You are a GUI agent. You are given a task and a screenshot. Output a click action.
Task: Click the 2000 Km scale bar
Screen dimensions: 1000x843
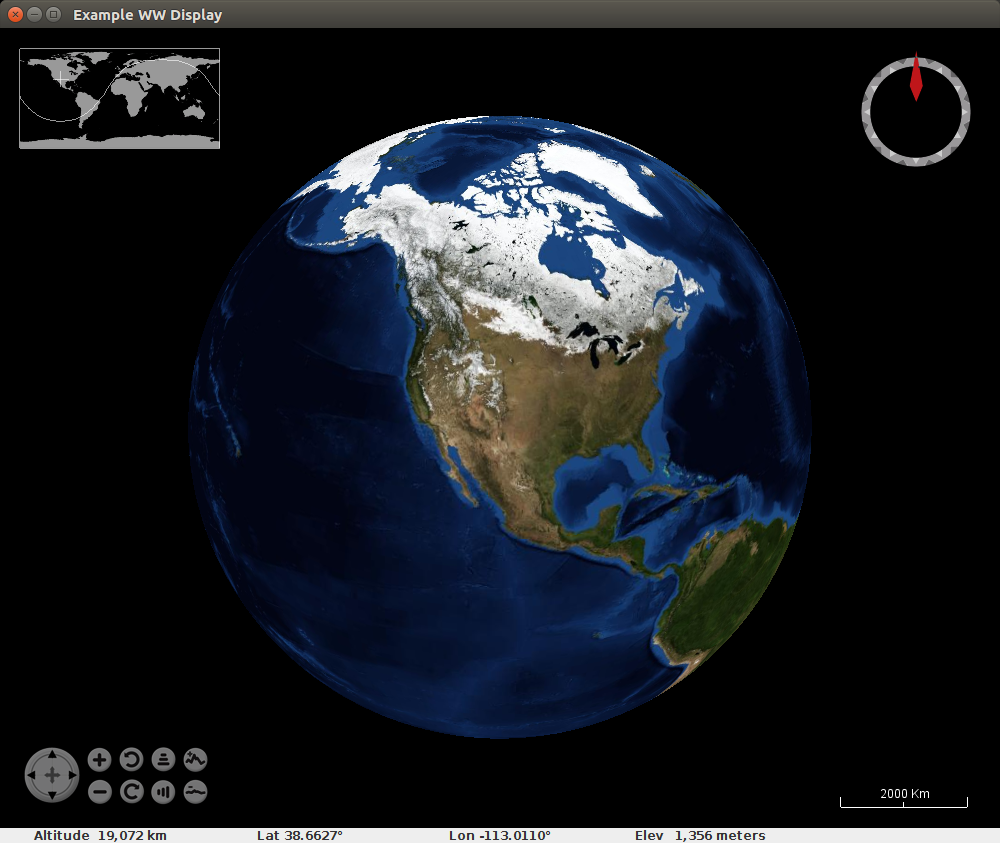click(x=904, y=798)
